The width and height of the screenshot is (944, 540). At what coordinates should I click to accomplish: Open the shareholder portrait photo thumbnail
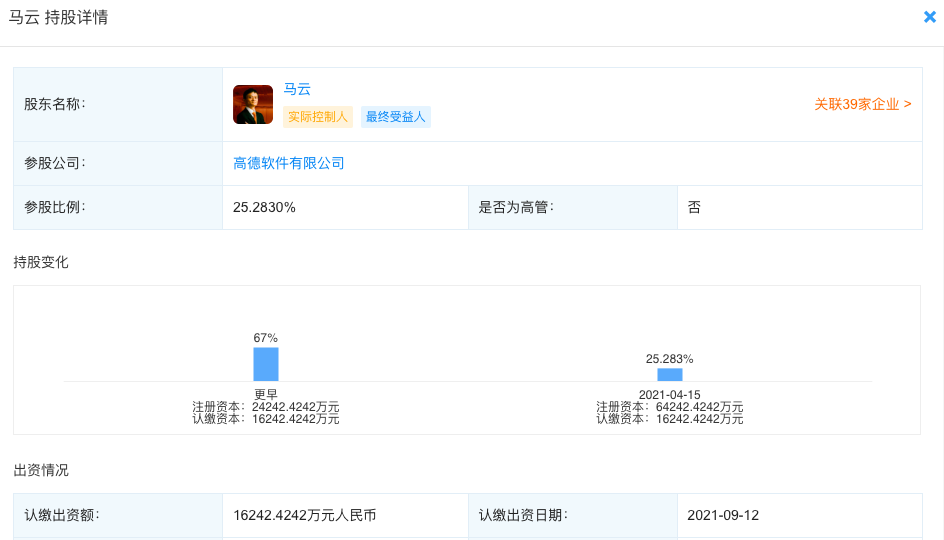pyautogui.click(x=253, y=105)
